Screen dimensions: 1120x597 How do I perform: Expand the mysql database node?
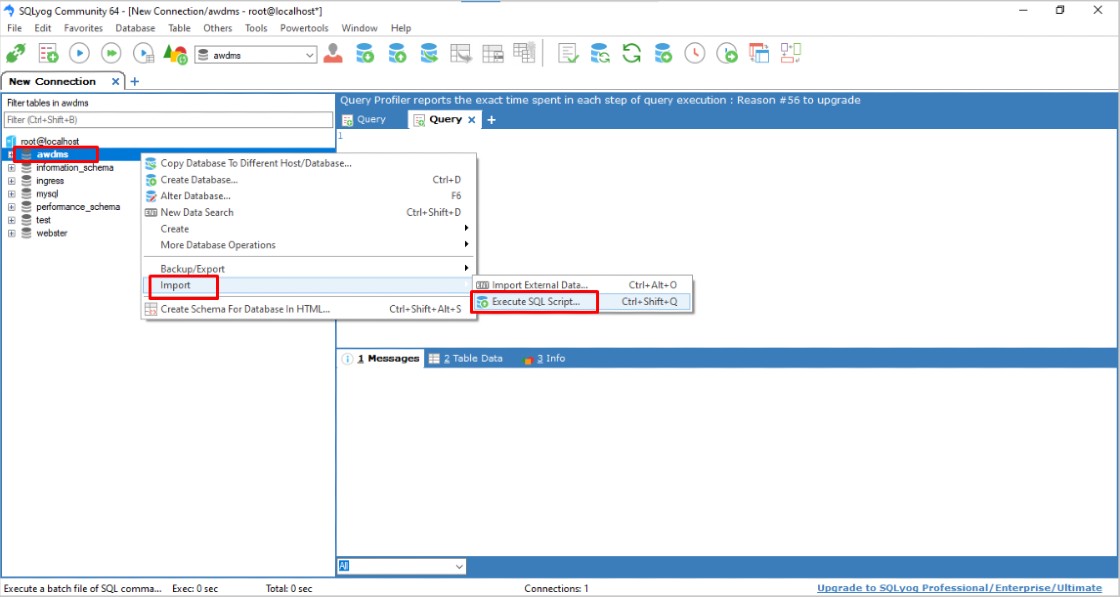point(11,194)
